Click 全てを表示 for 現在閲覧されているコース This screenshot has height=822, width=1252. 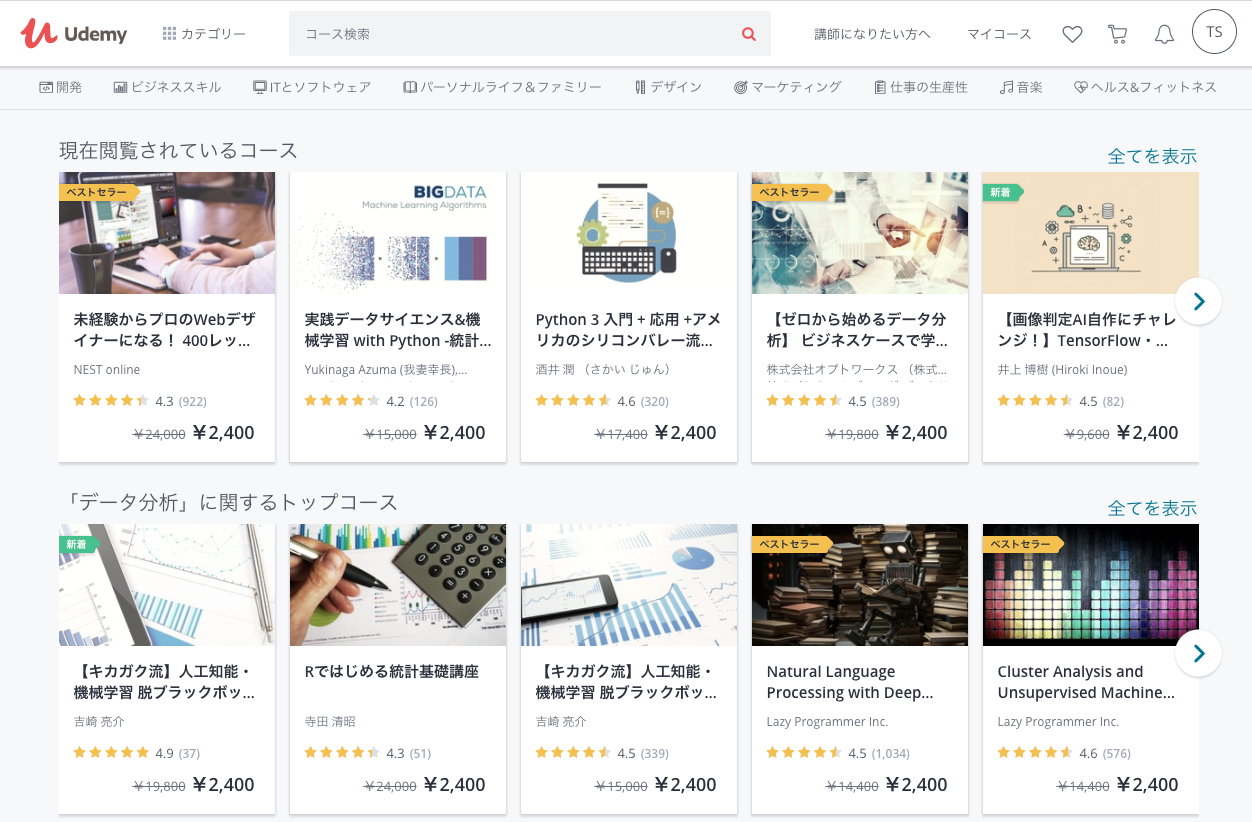click(1152, 156)
